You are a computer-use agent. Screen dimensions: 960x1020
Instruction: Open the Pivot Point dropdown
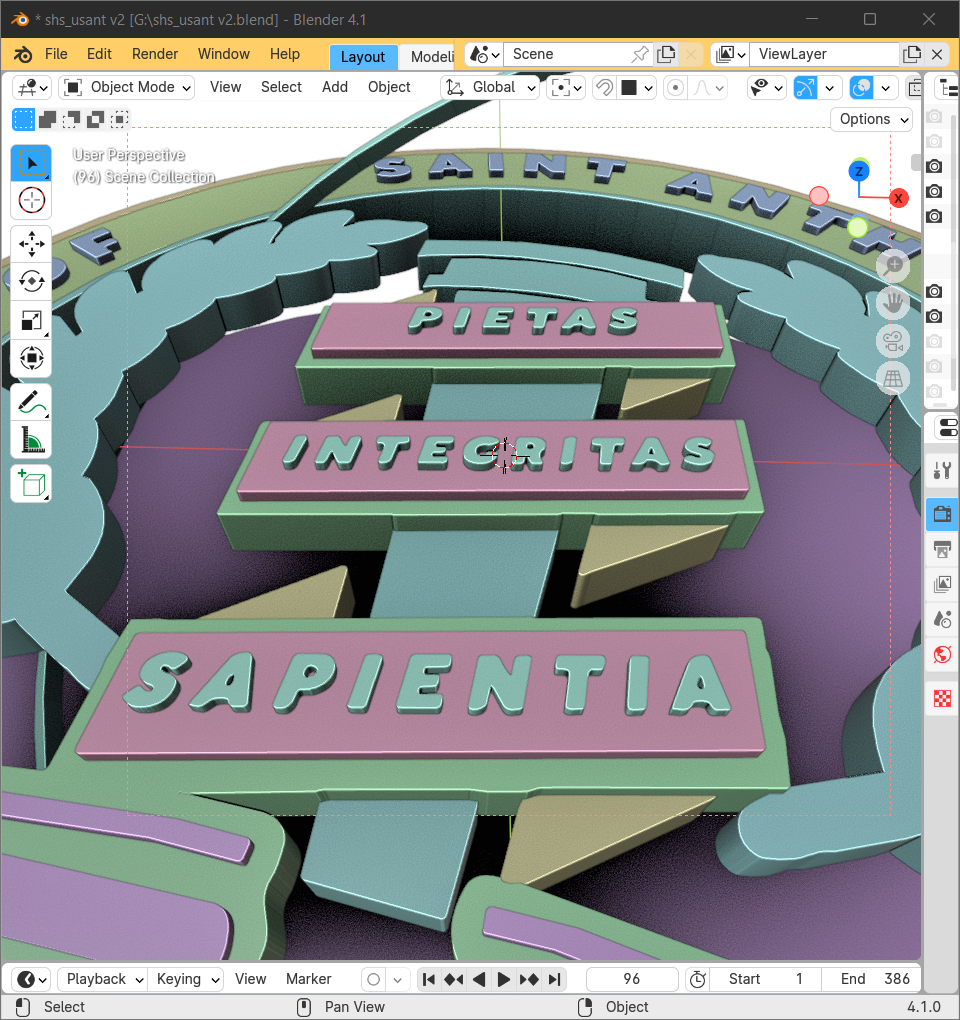(566, 88)
